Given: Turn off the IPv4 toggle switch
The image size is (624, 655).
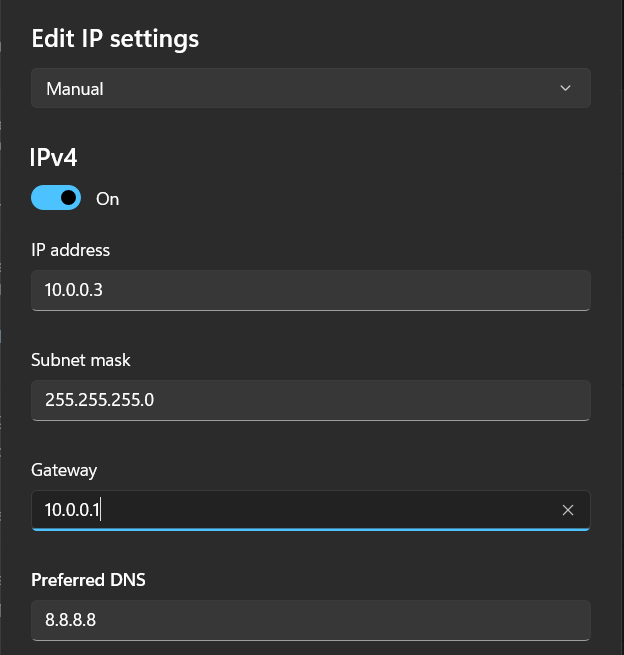Looking at the screenshot, I should point(56,198).
